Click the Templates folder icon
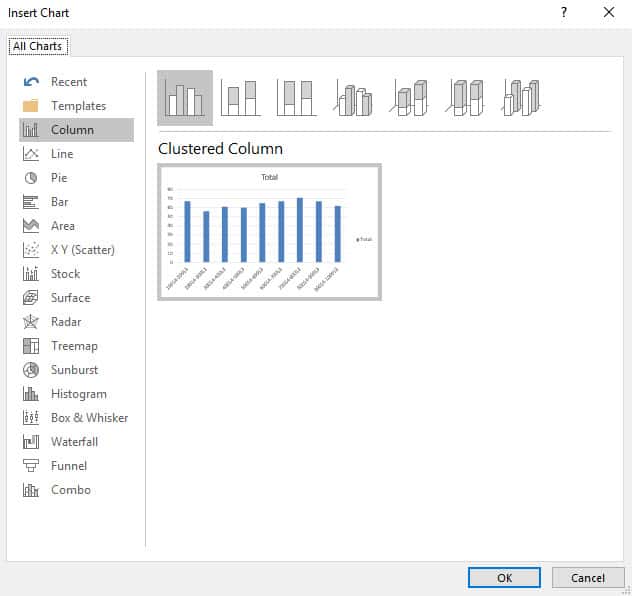Screen dimensions: 632x596 31,106
